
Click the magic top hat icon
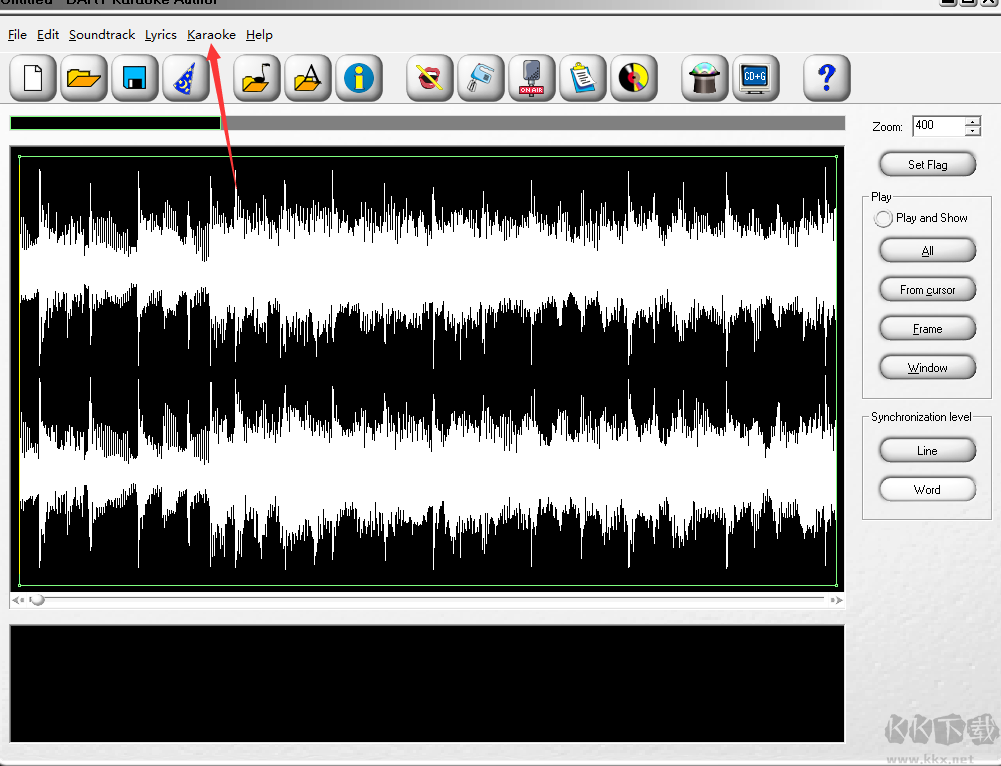click(705, 78)
